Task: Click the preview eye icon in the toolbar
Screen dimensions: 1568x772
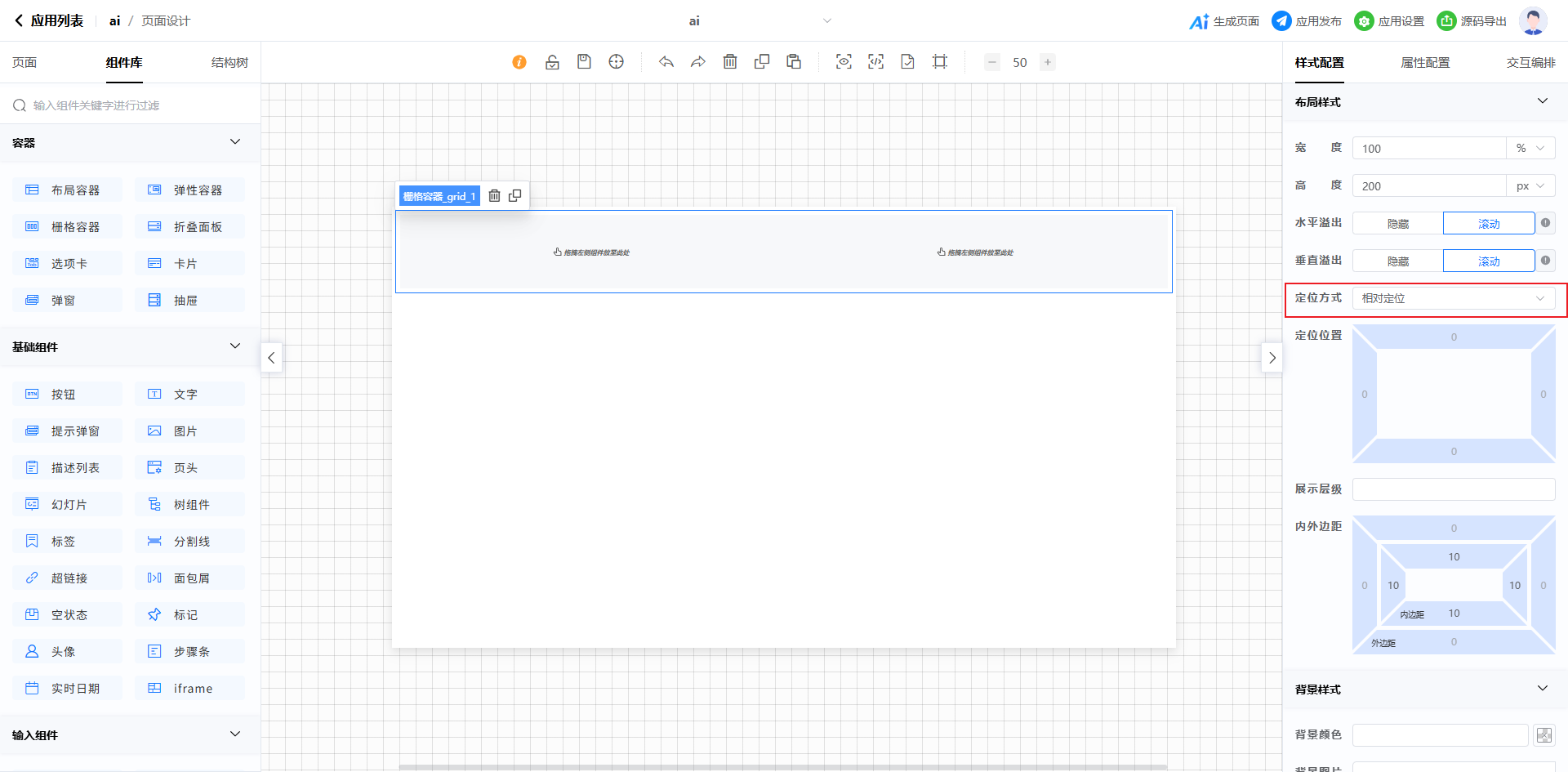Action: coord(844,62)
